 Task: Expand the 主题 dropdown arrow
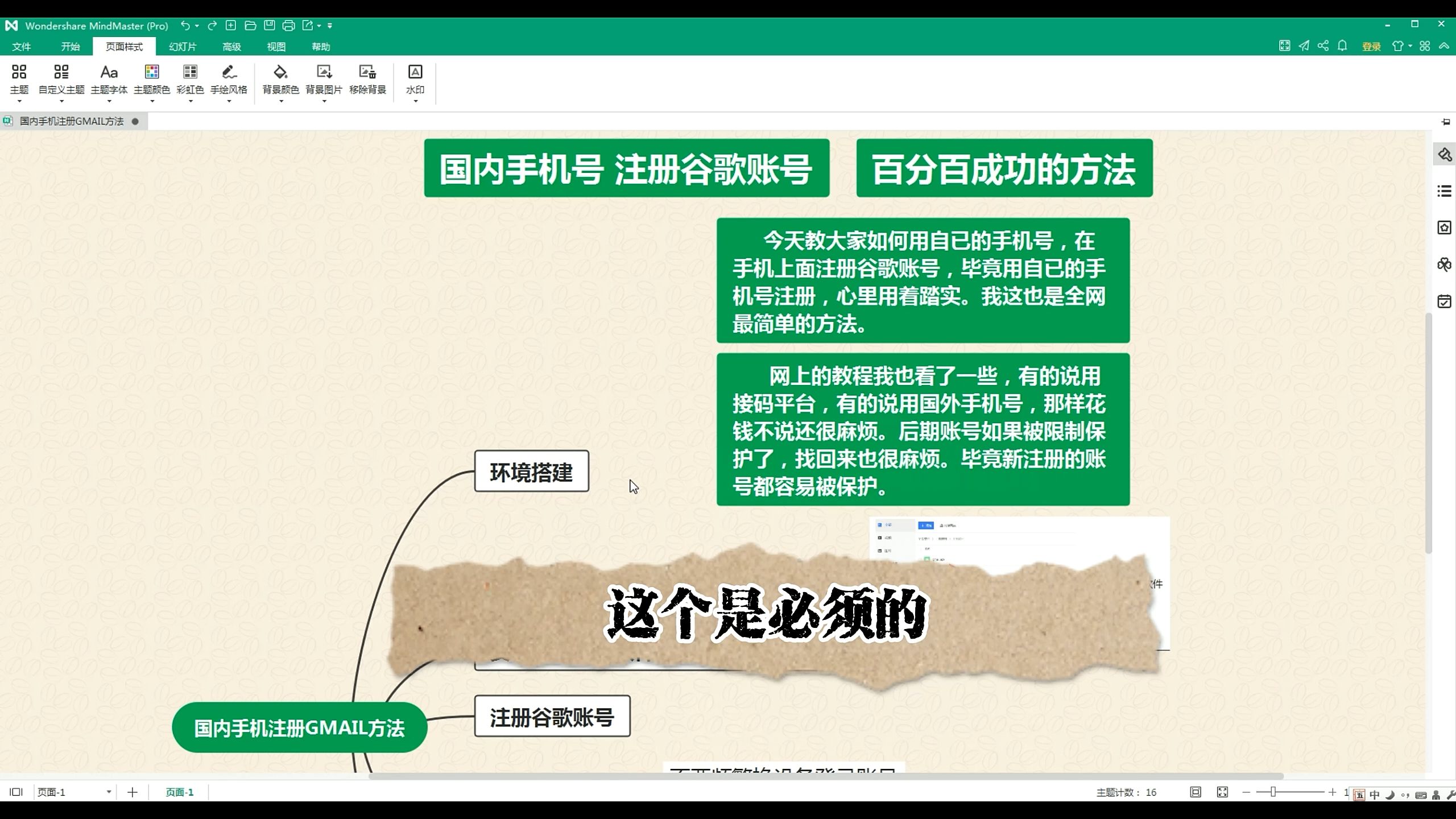coord(19,101)
